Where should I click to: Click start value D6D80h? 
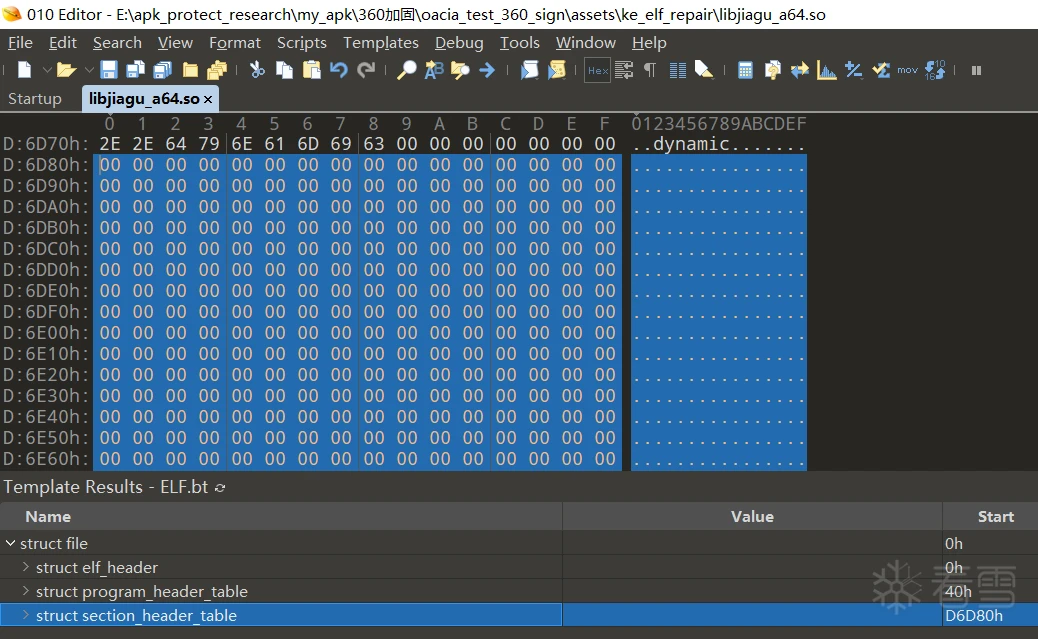point(974,615)
